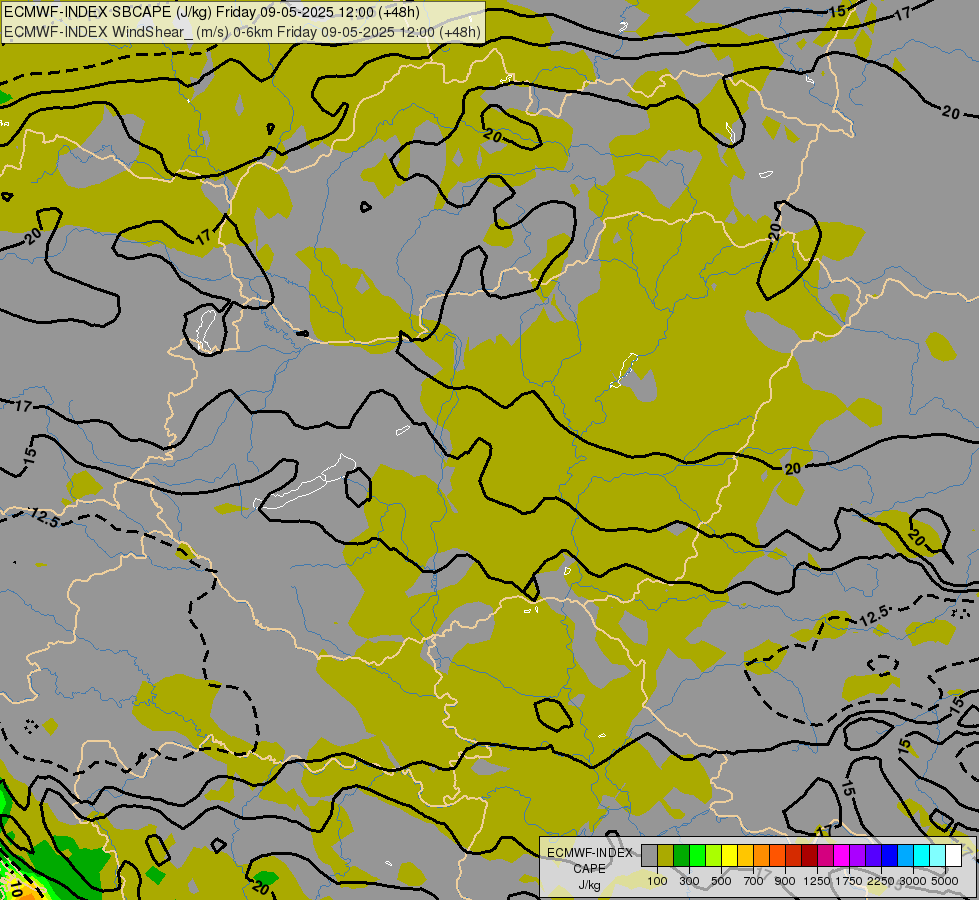Image resolution: width=979 pixels, height=900 pixels.
Task: Click the '1750' legend value
Action: click(849, 881)
